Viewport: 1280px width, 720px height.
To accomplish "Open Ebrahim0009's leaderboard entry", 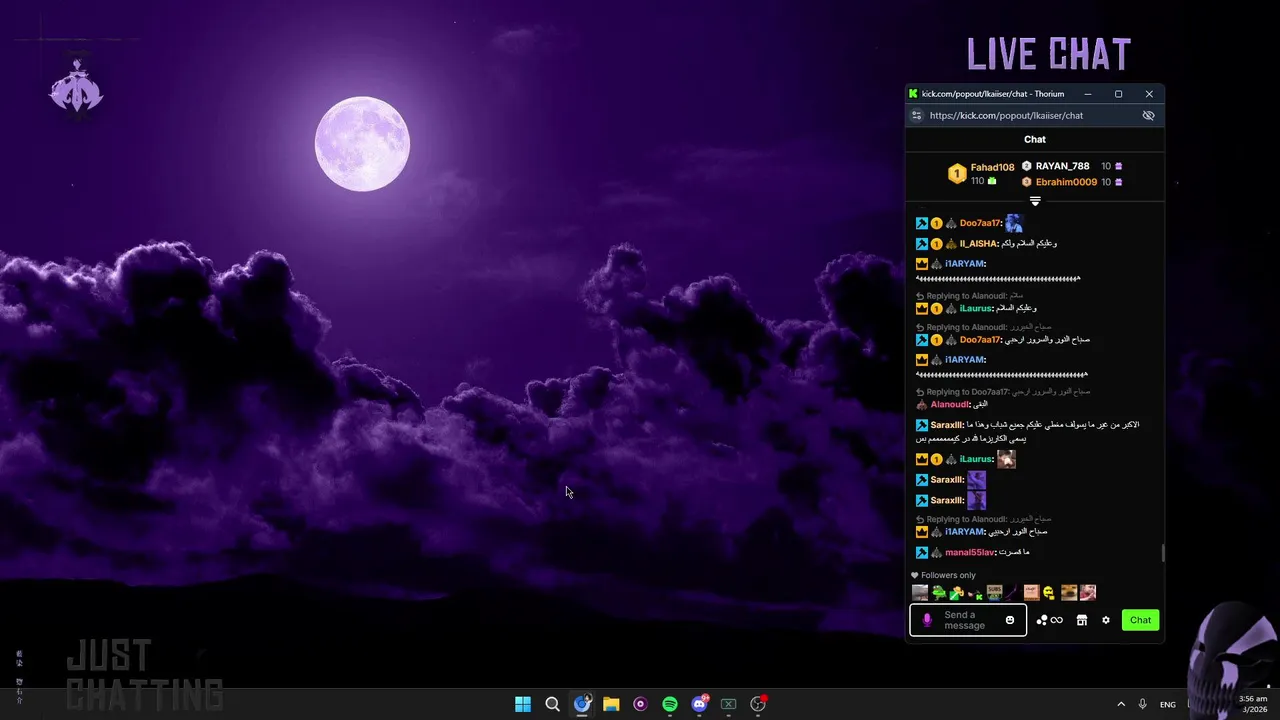I will tap(1066, 182).
